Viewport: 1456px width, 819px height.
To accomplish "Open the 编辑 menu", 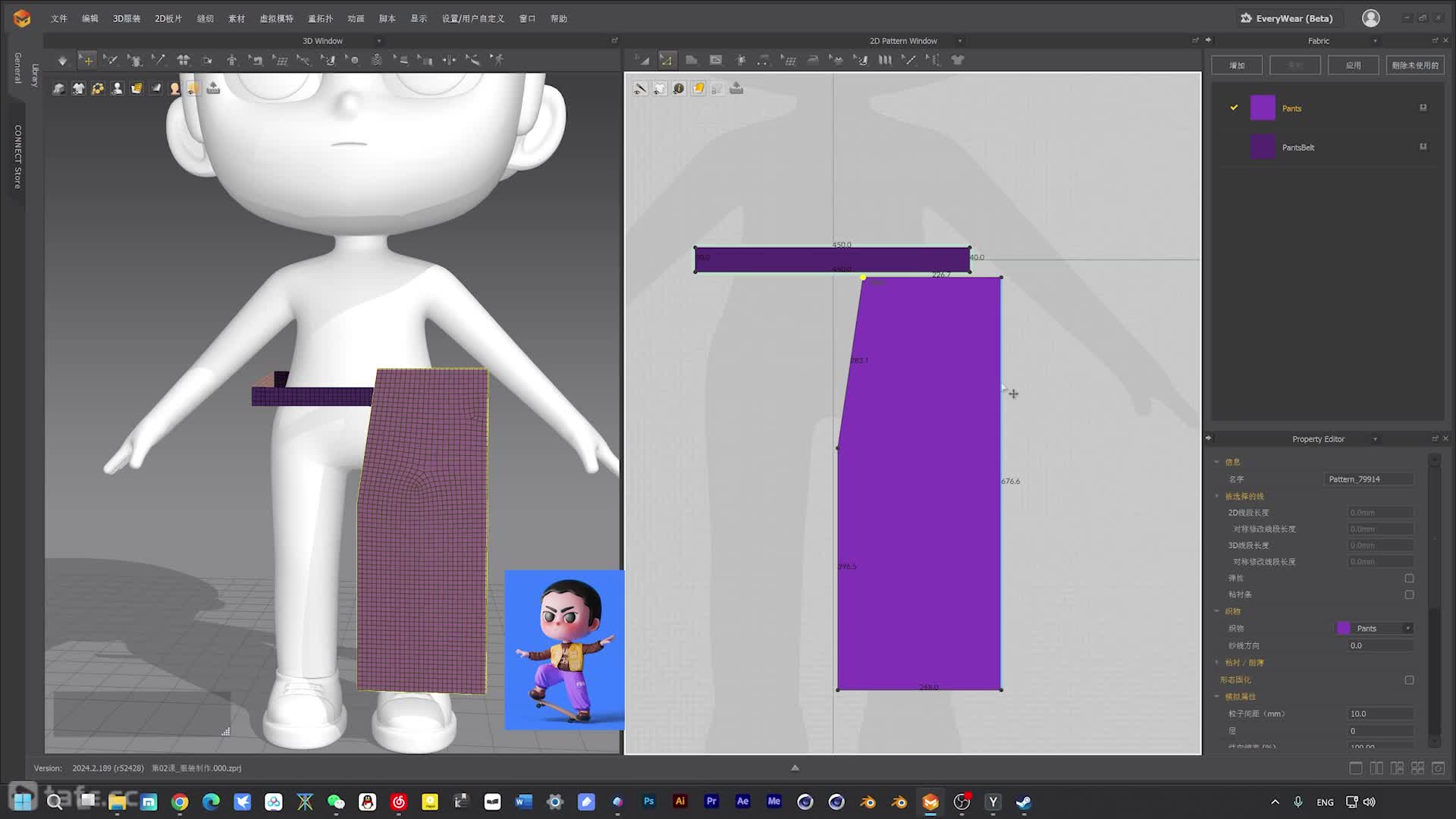I will point(90,18).
